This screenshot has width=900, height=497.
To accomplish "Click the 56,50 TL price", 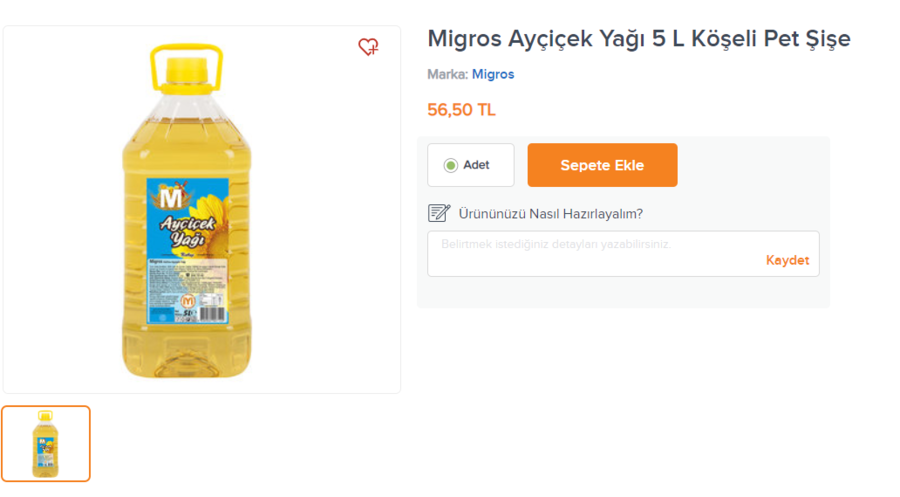I will click(461, 110).
